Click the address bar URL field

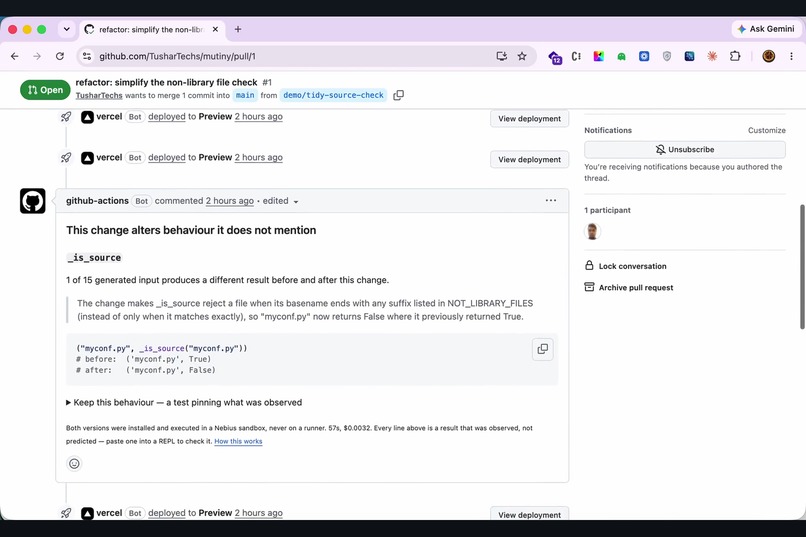[x=288, y=56]
